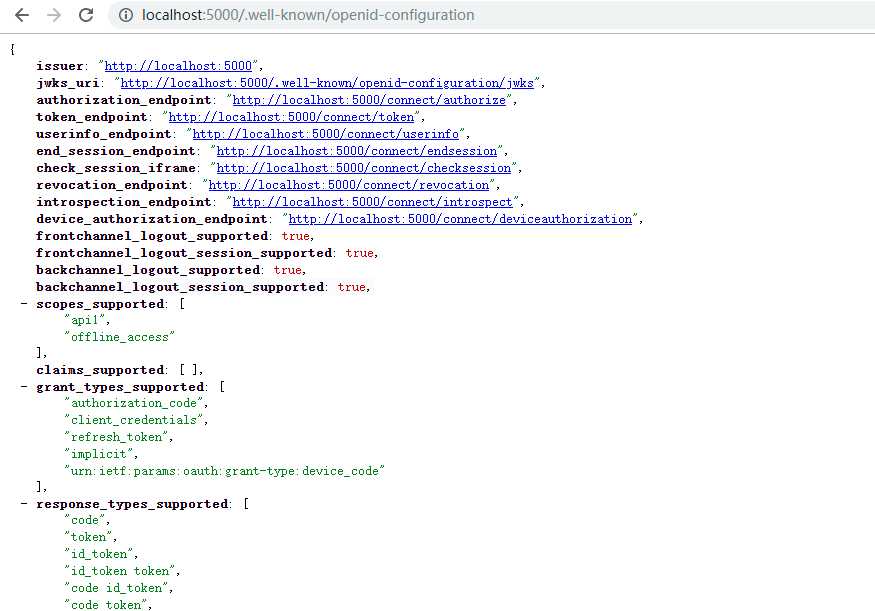
Task: Click the token_endpoint key name
Action: [x=92, y=117]
